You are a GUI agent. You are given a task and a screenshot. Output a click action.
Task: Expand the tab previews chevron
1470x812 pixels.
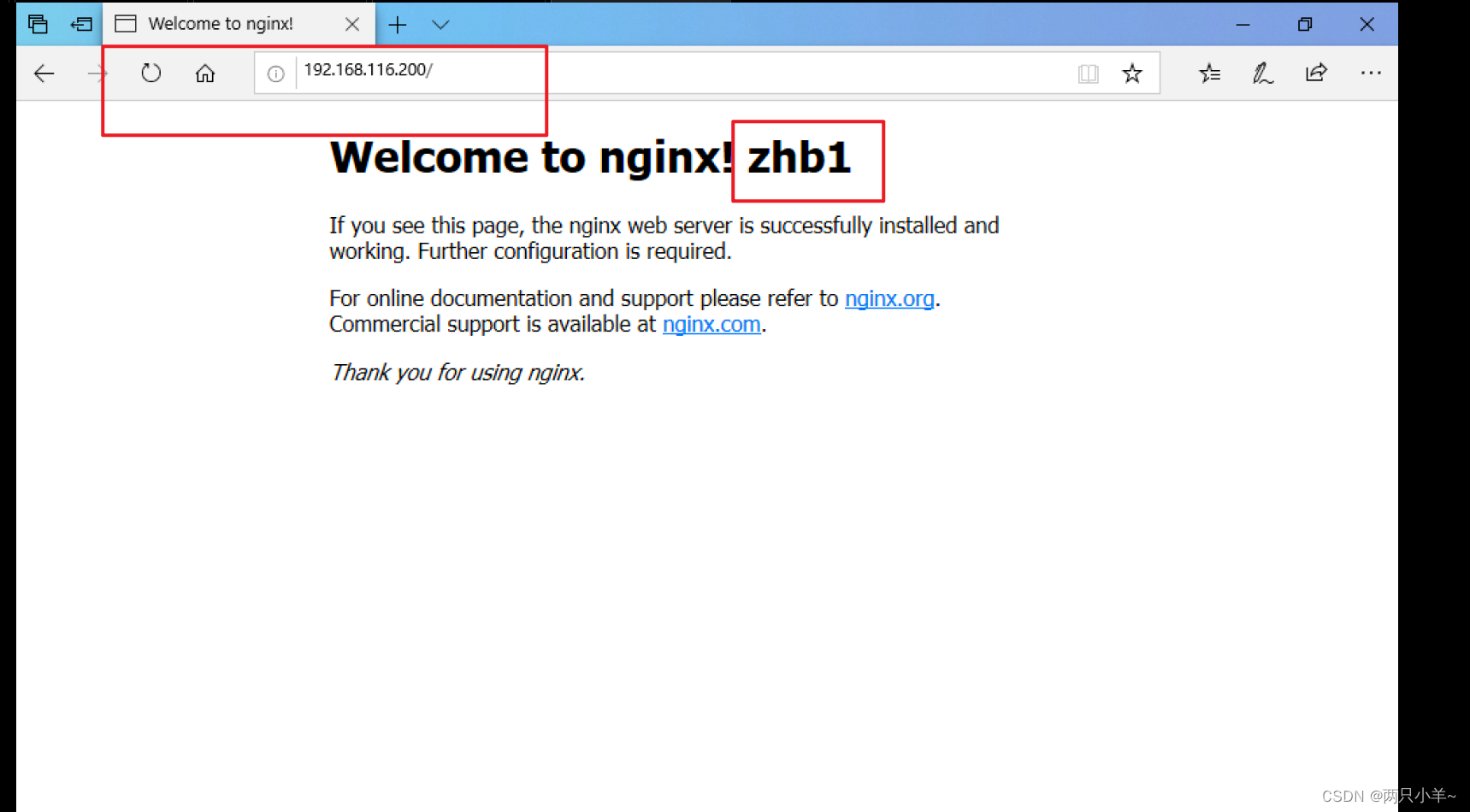point(440,25)
